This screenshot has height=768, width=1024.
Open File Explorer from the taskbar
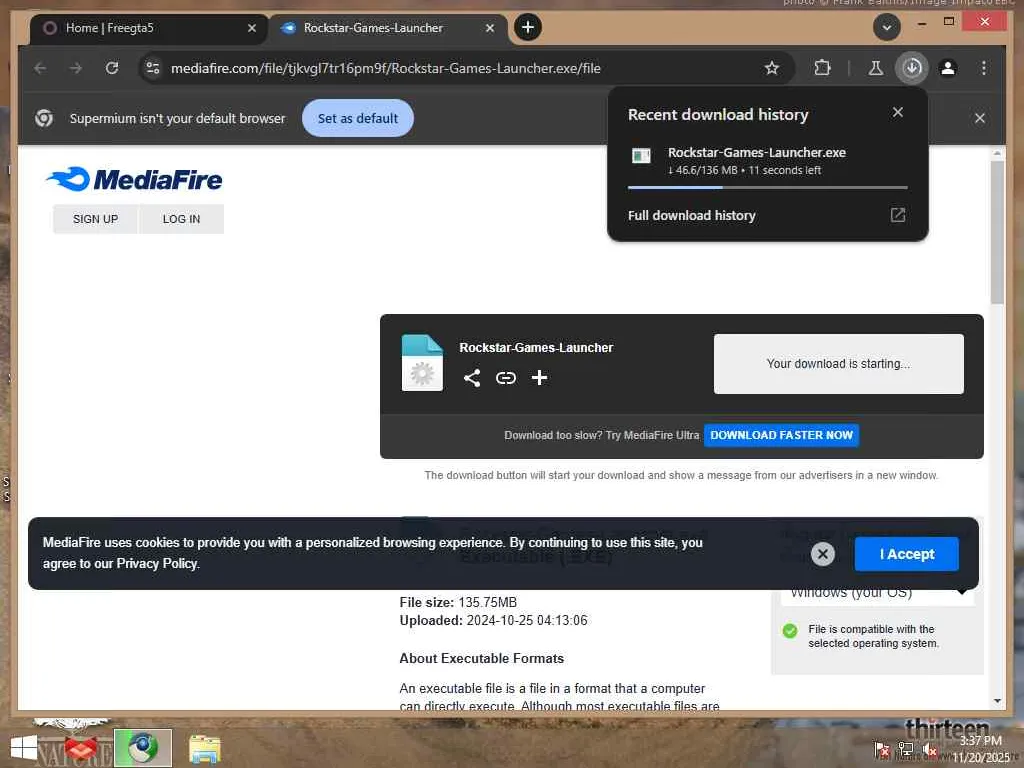[205, 749]
